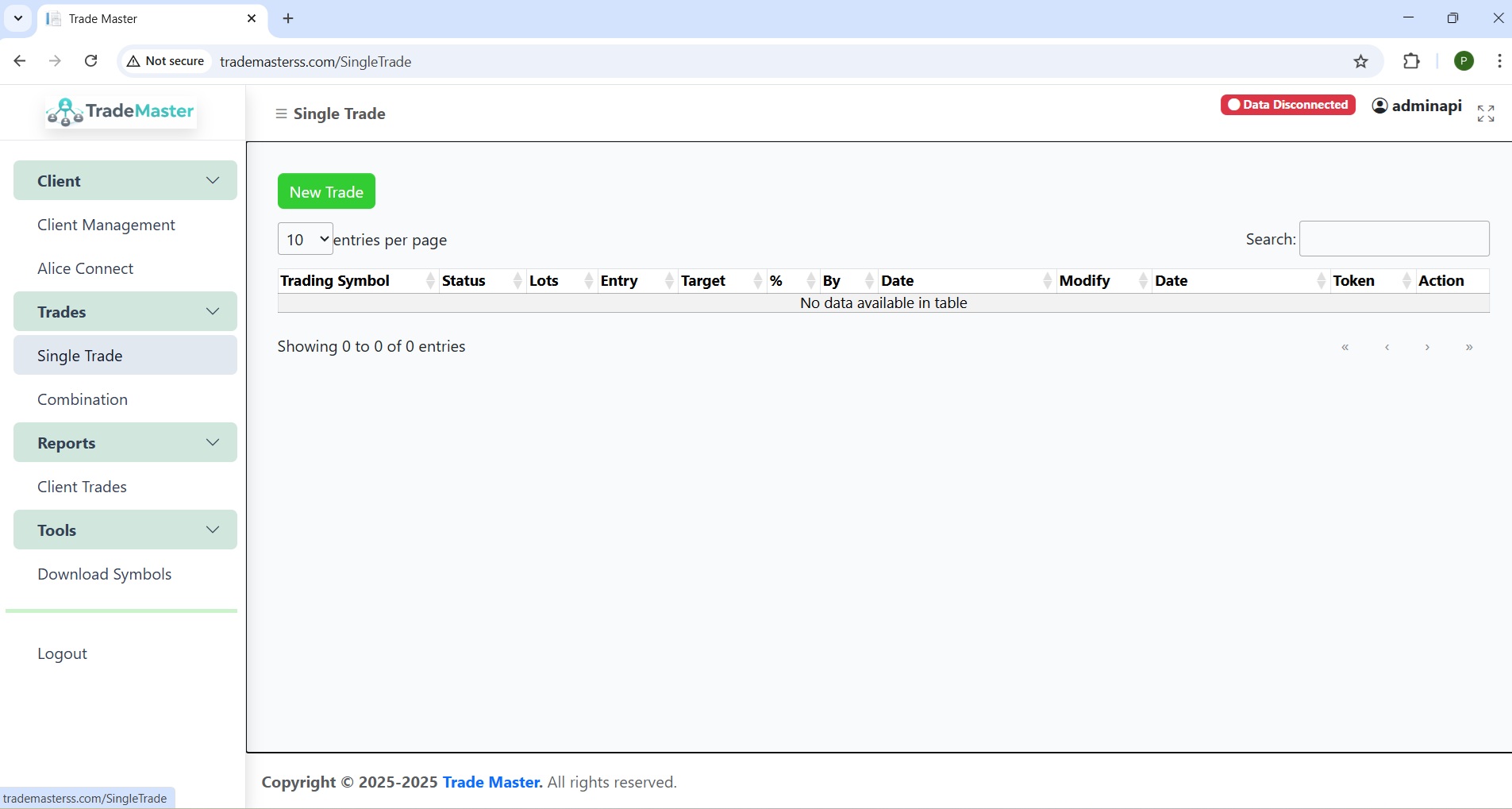Open Combination trades page
Screen dimensions: 1512x809
pyautogui.click(x=83, y=399)
